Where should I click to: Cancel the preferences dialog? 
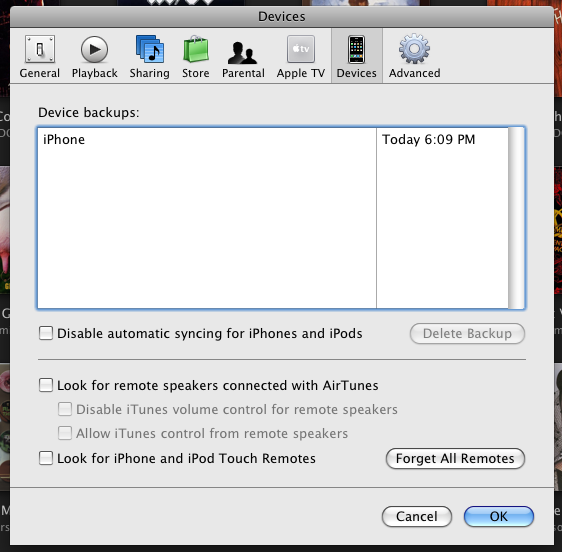coord(417,517)
